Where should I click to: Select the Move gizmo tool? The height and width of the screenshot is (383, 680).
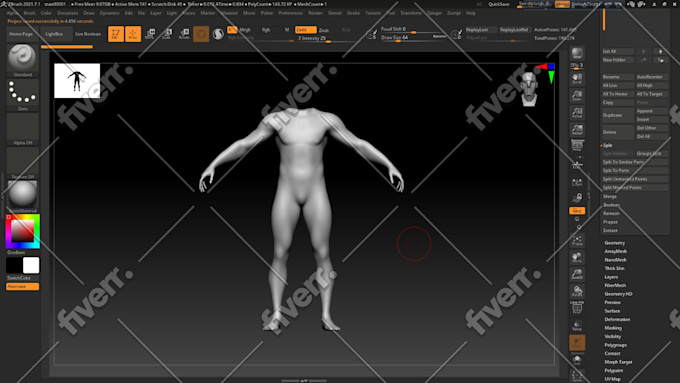(x=150, y=34)
